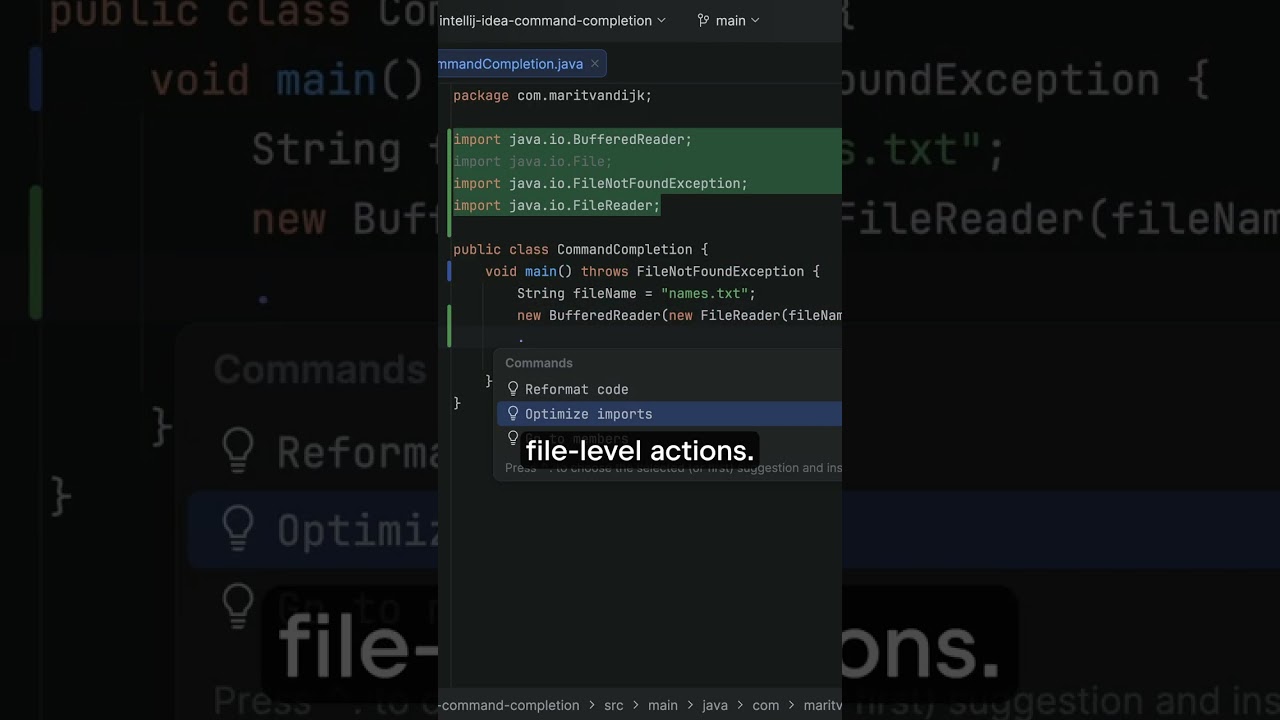
Task: Click the Git branch icon beside main
Action: click(x=703, y=20)
